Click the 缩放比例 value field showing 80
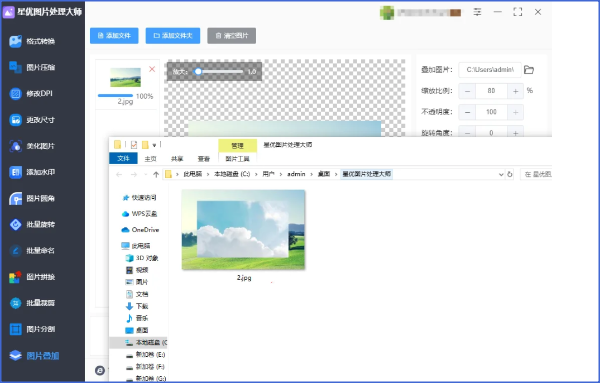600x383 pixels. tap(491, 91)
